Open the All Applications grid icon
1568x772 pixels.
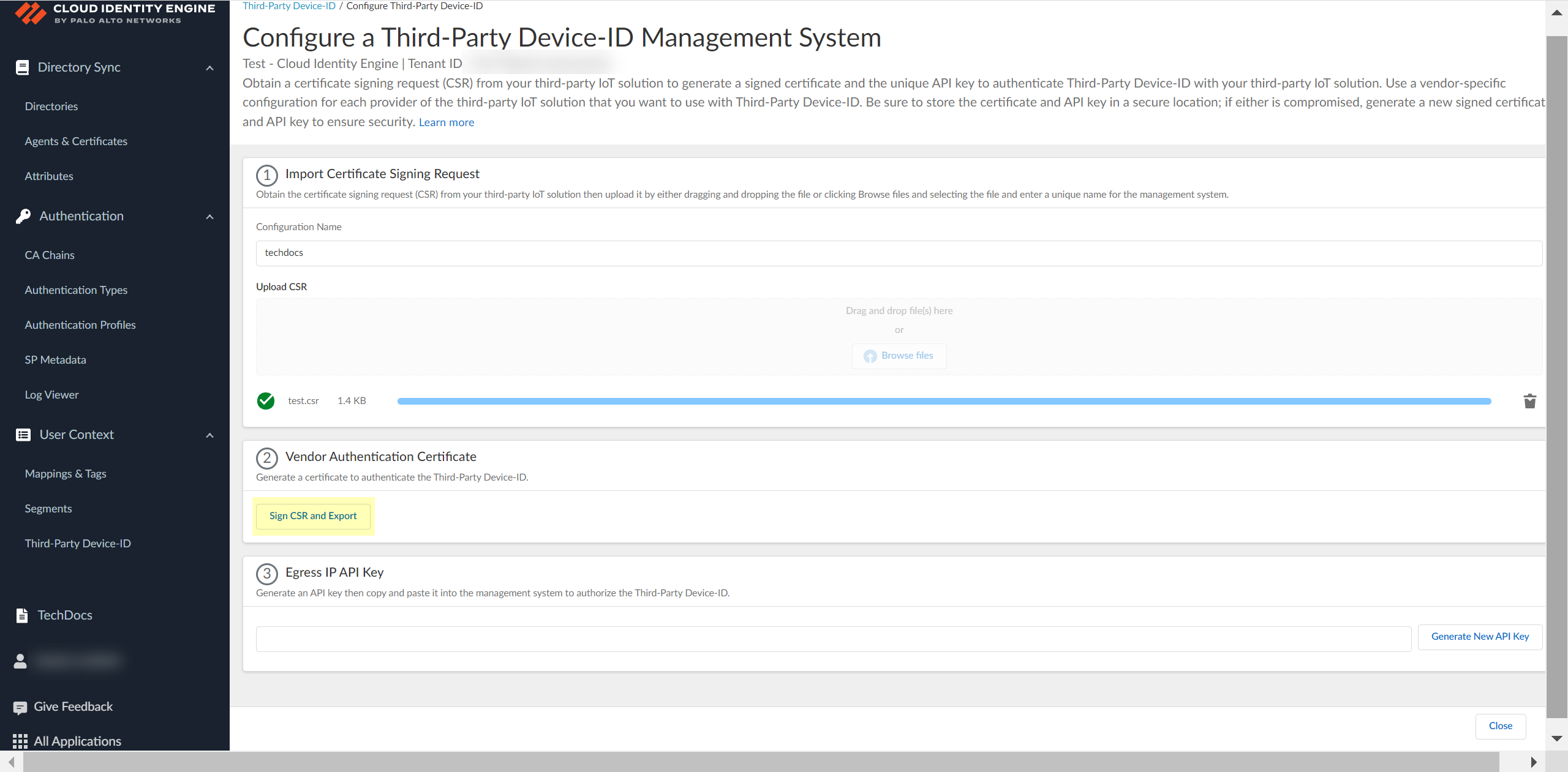pos(20,741)
